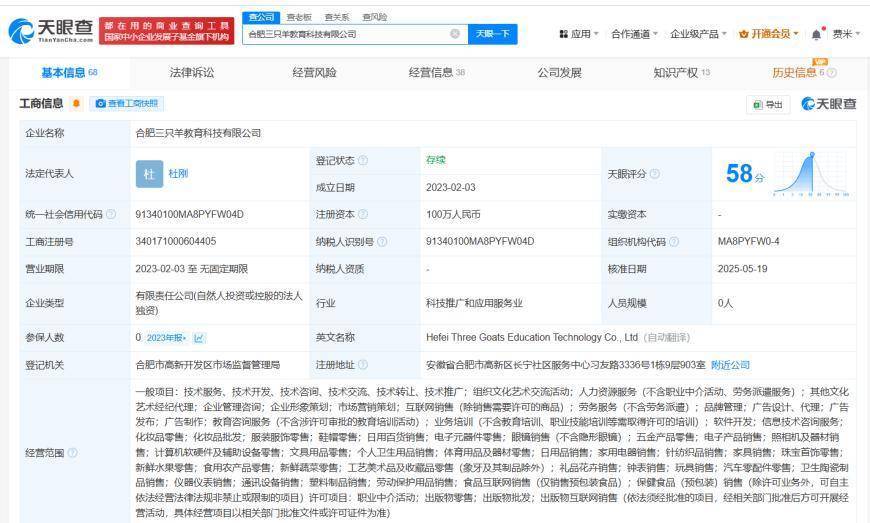Select the registration number 340171000604405
This screenshot has width=870, height=523.
176,241
